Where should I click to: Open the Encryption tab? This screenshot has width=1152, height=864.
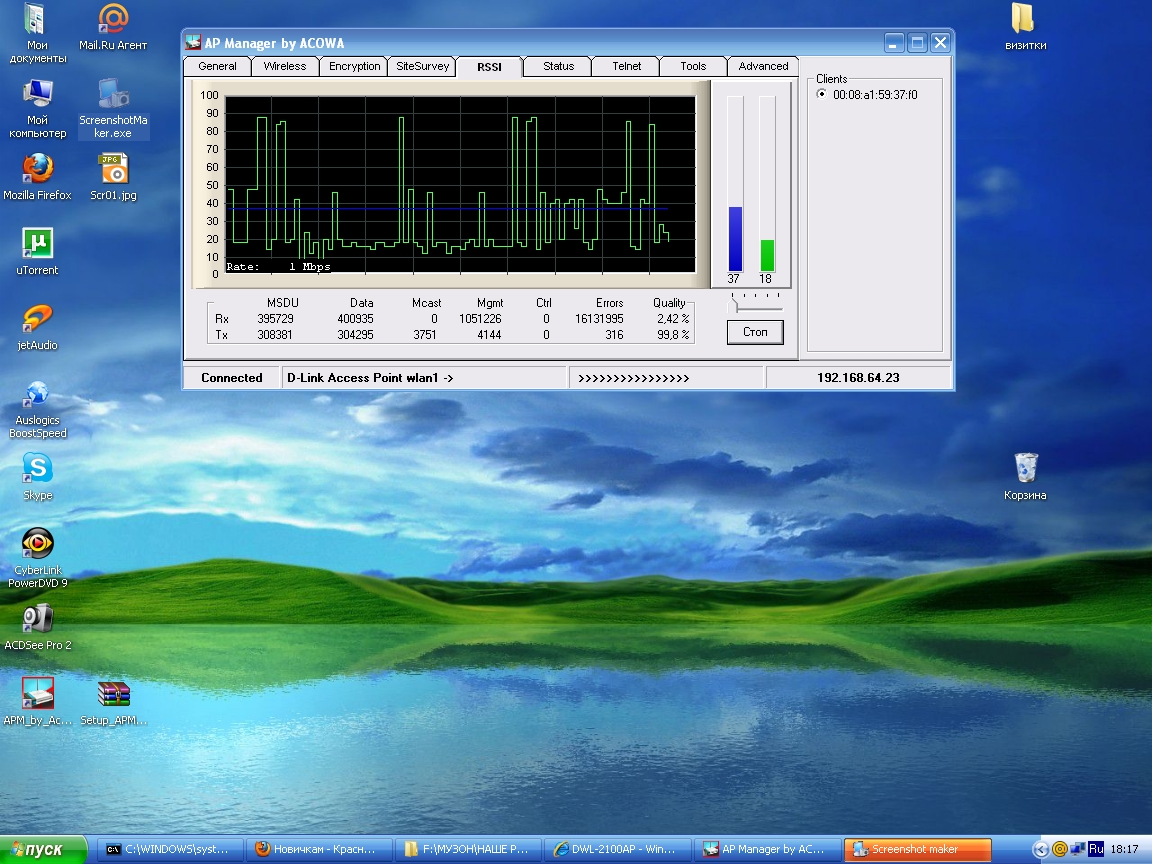pyautogui.click(x=354, y=66)
